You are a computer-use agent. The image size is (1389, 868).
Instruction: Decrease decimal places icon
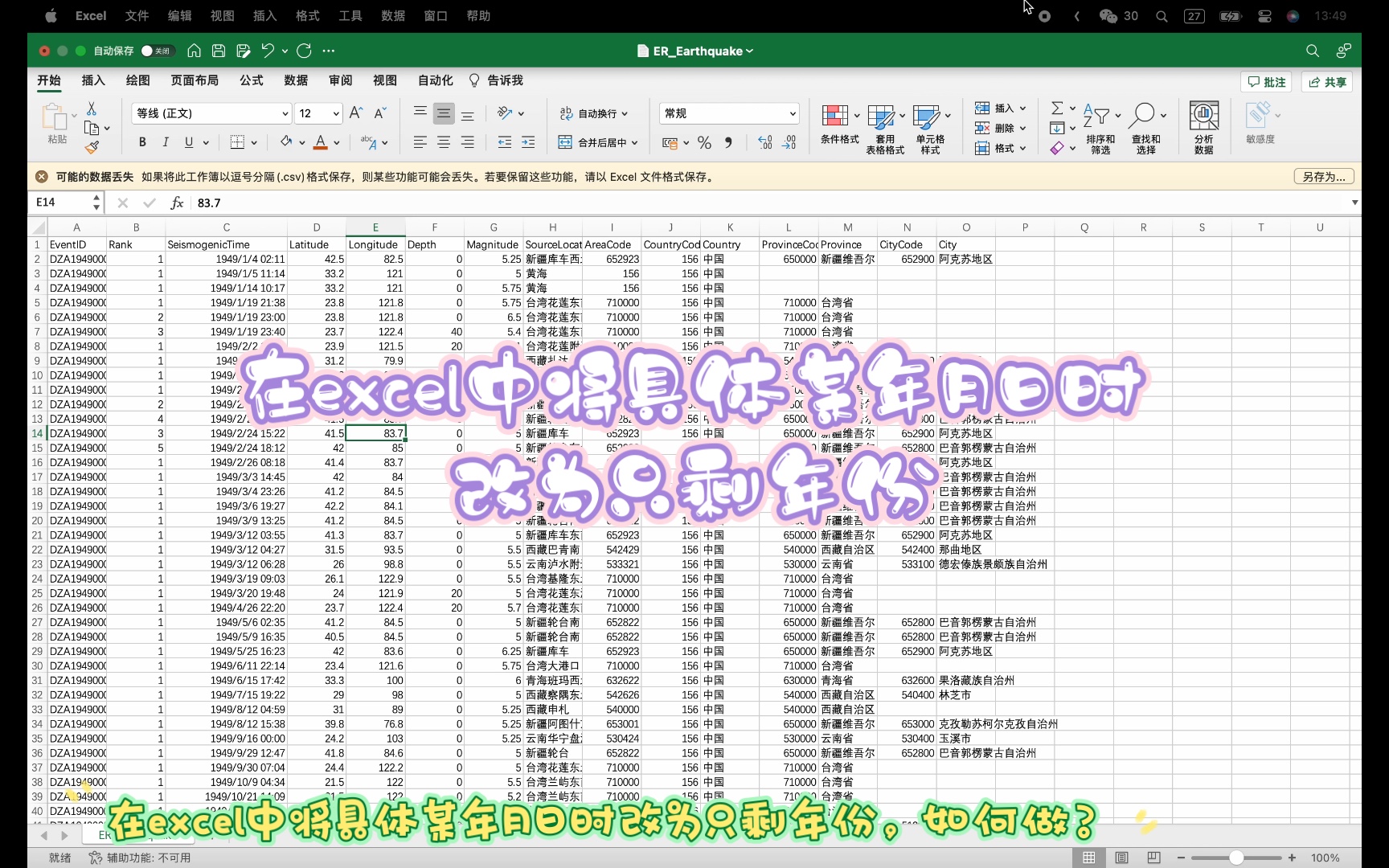pos(789,142)
